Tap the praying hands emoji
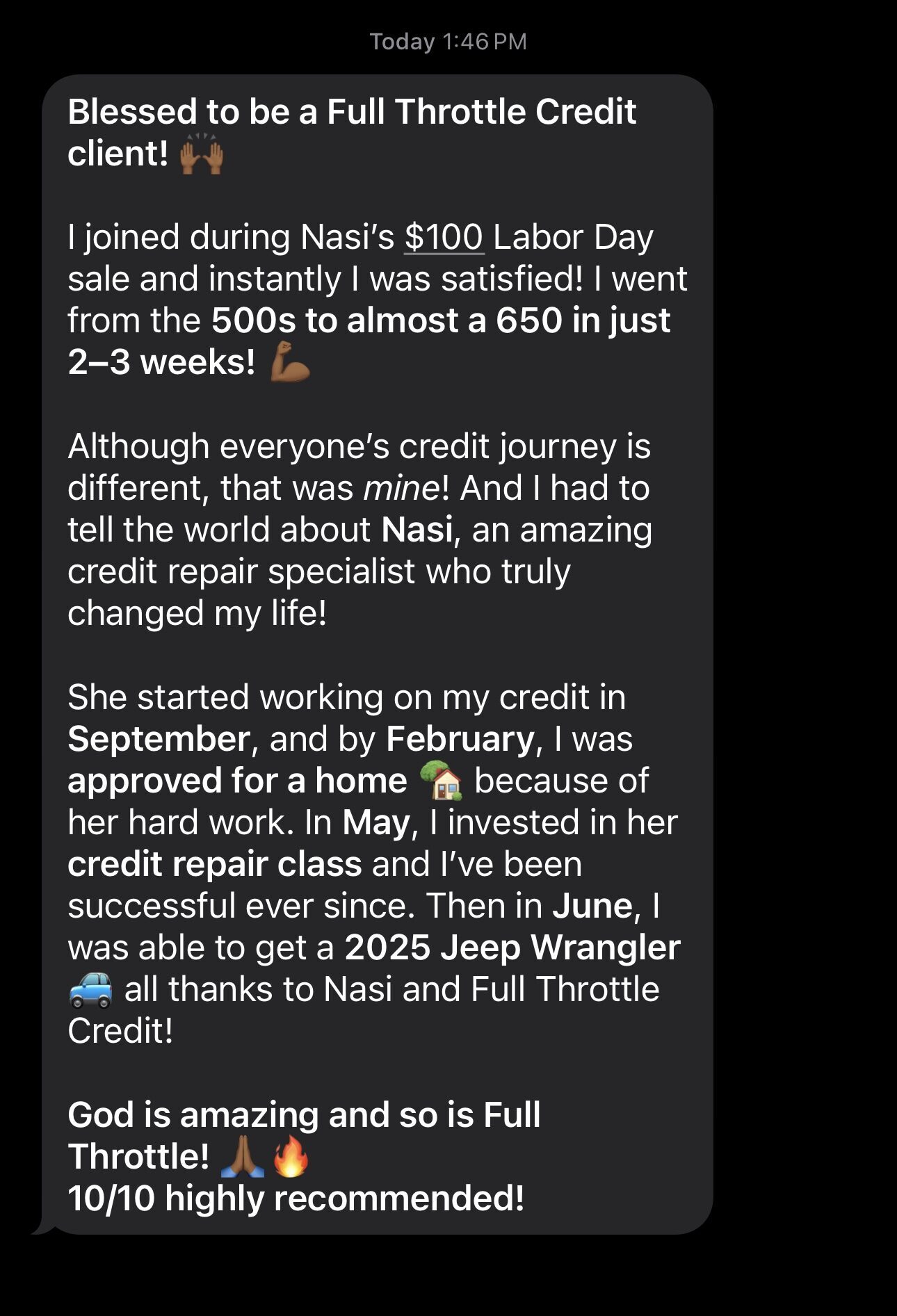 tap(241, 1157)
